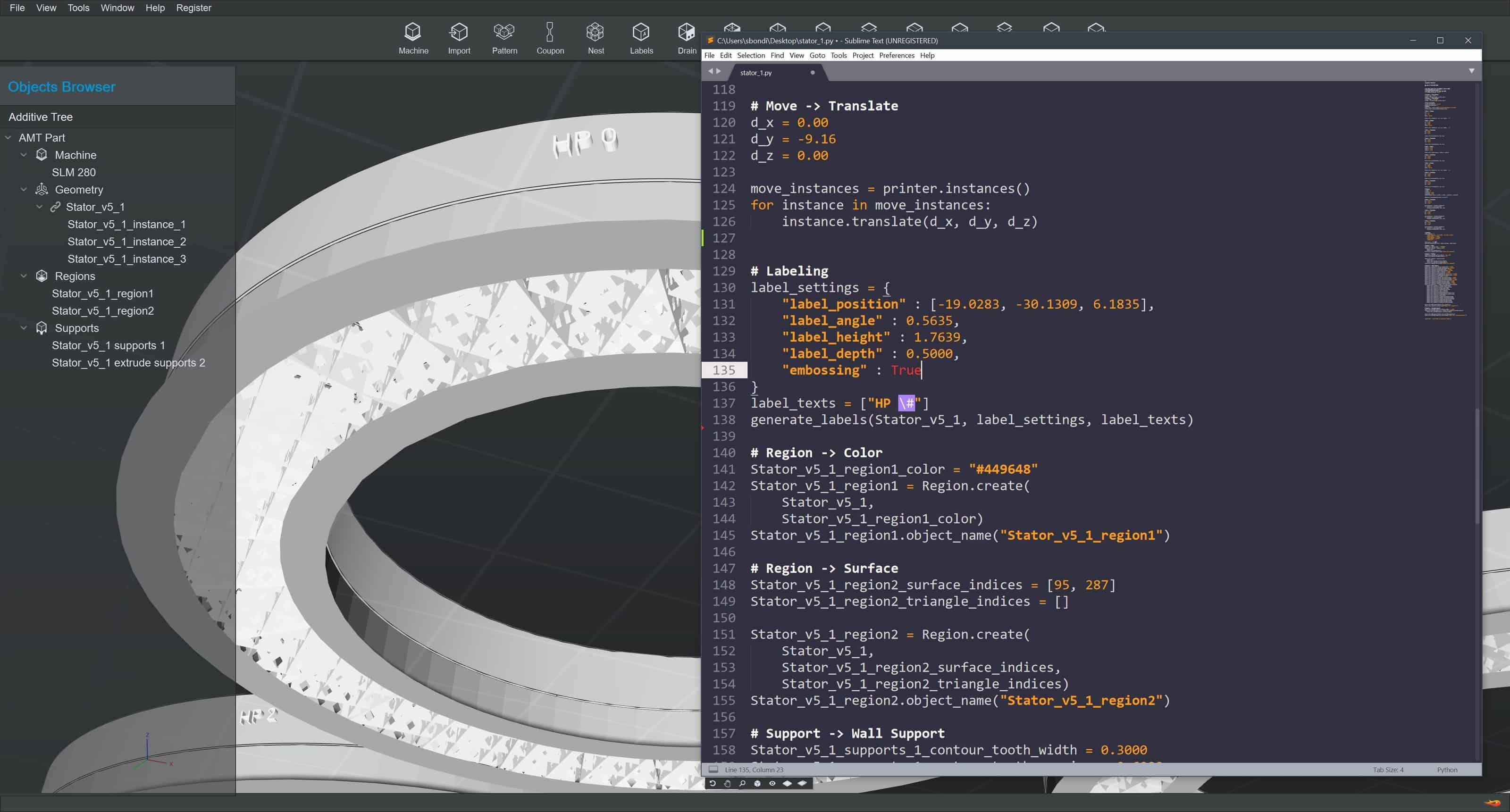1510x812 pixels.
Task: Select the pan hand view tool
Action: click(728, 783)
